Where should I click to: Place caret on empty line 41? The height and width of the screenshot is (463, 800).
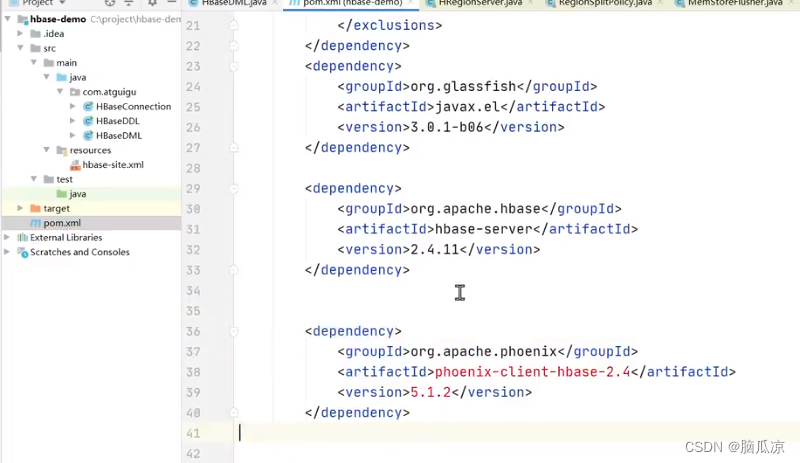pos(516,433)
